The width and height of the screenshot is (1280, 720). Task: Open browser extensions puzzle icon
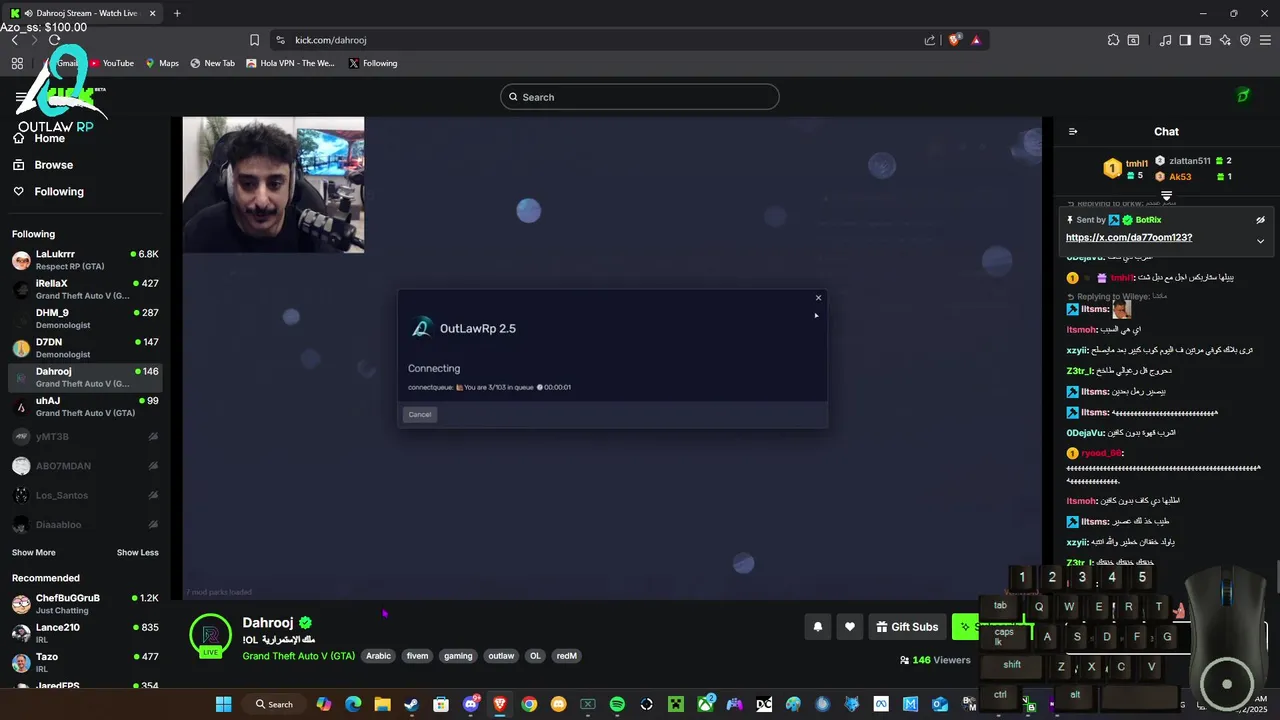(x=1113, y=40)
